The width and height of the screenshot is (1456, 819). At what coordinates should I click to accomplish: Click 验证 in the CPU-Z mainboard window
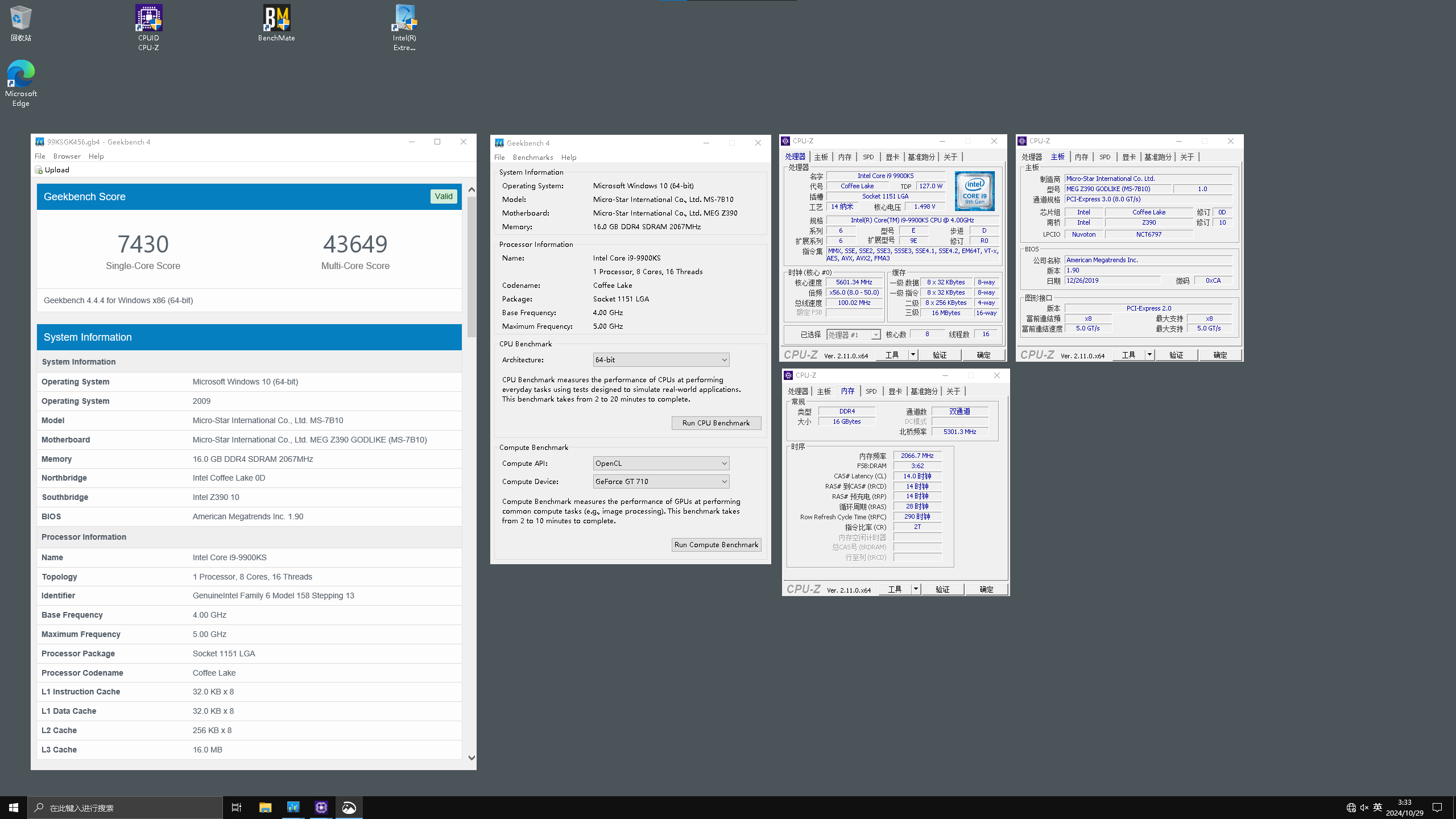1176,355
